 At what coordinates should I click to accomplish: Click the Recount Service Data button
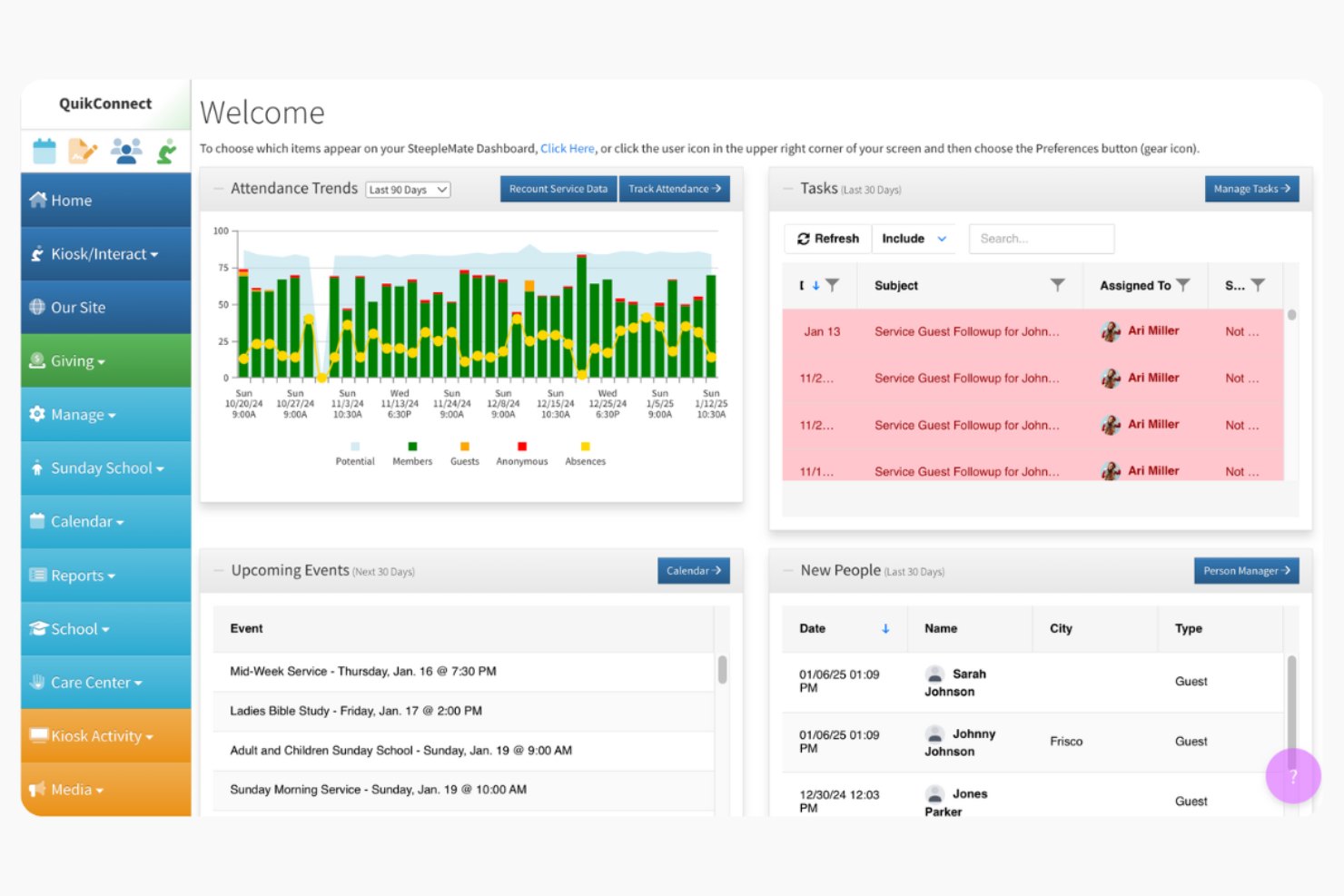click(x=558, y=189)
